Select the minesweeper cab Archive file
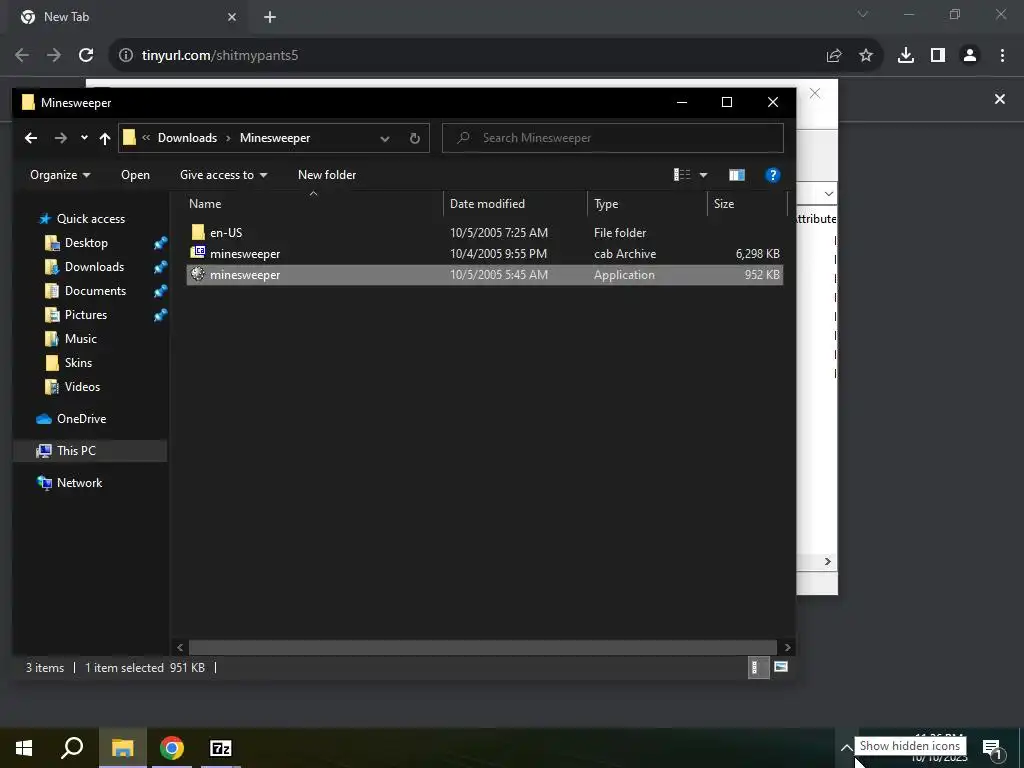Image resolution: width=1024 pixels, height=768 pixels. pyautogui.click(x=485, y=253)
